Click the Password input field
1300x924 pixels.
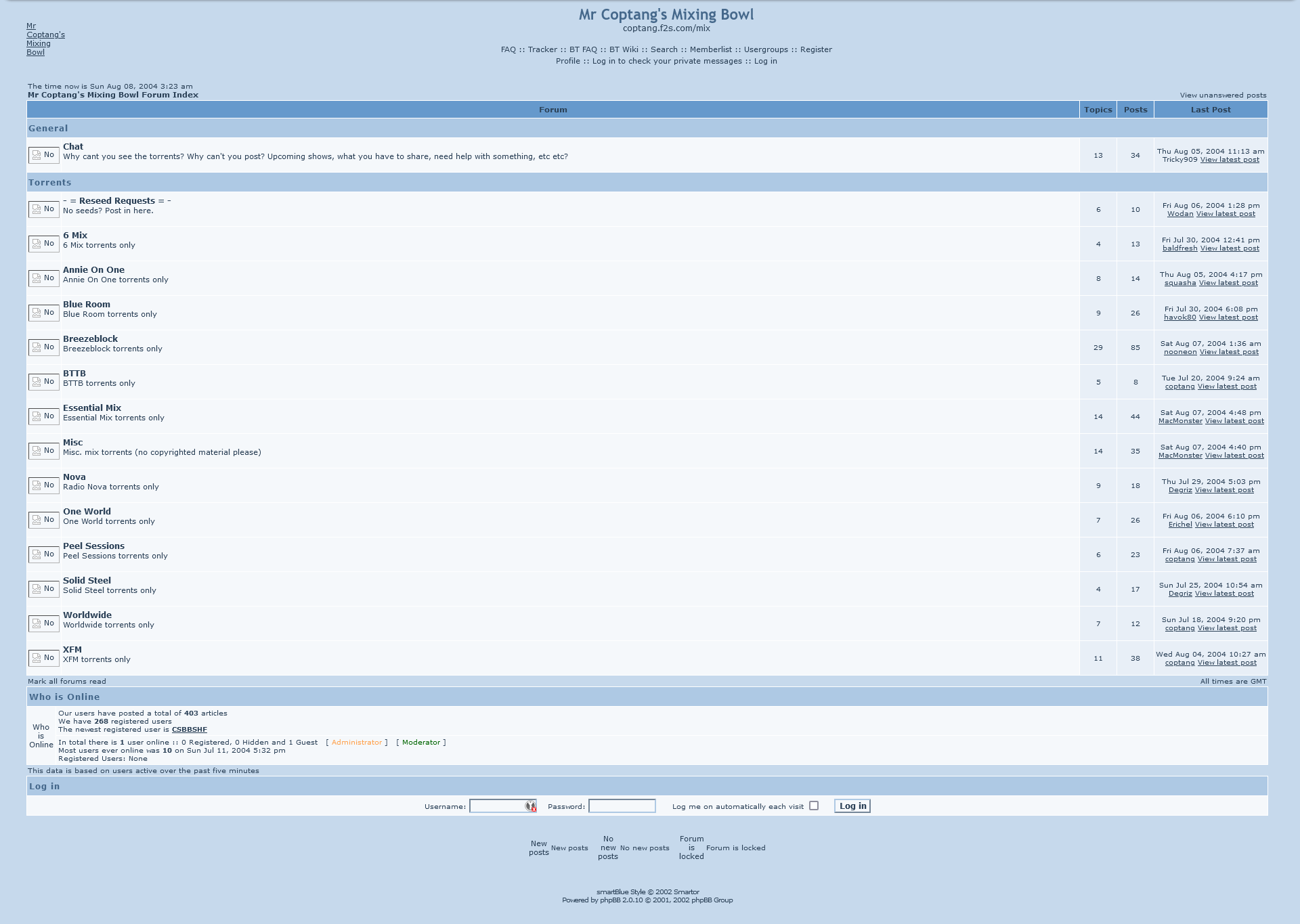pos(622,806)
